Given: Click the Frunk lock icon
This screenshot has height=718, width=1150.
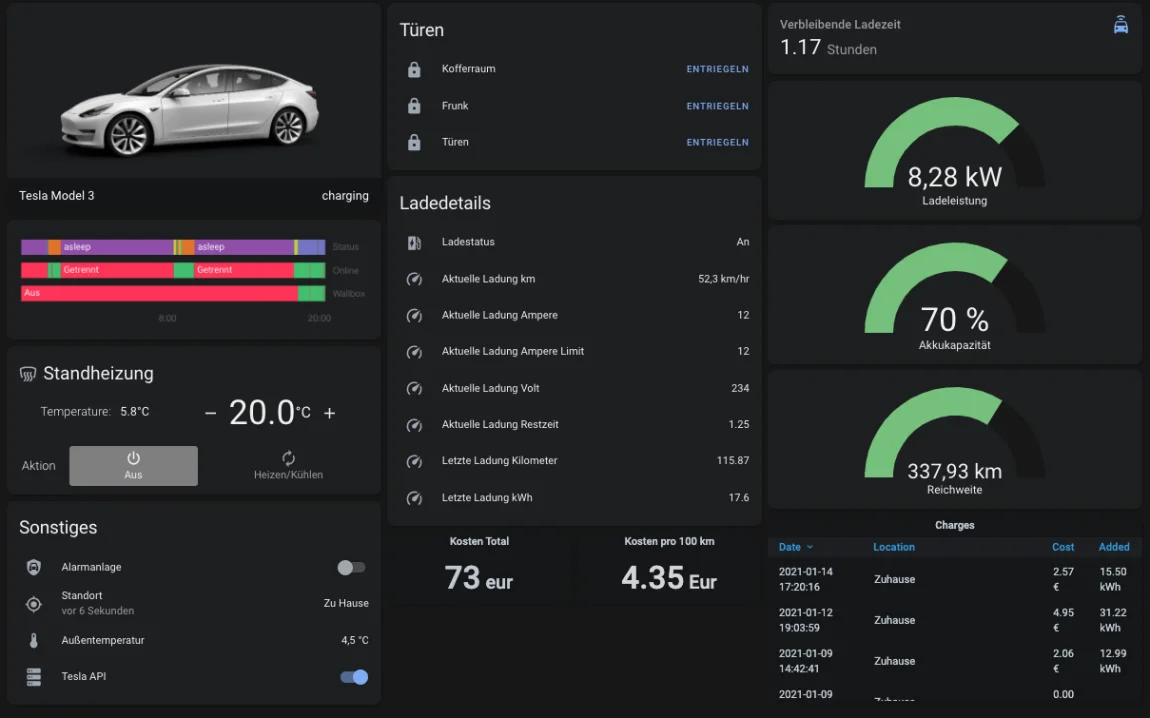Looking at the screenshot, I should coord(414,106).
